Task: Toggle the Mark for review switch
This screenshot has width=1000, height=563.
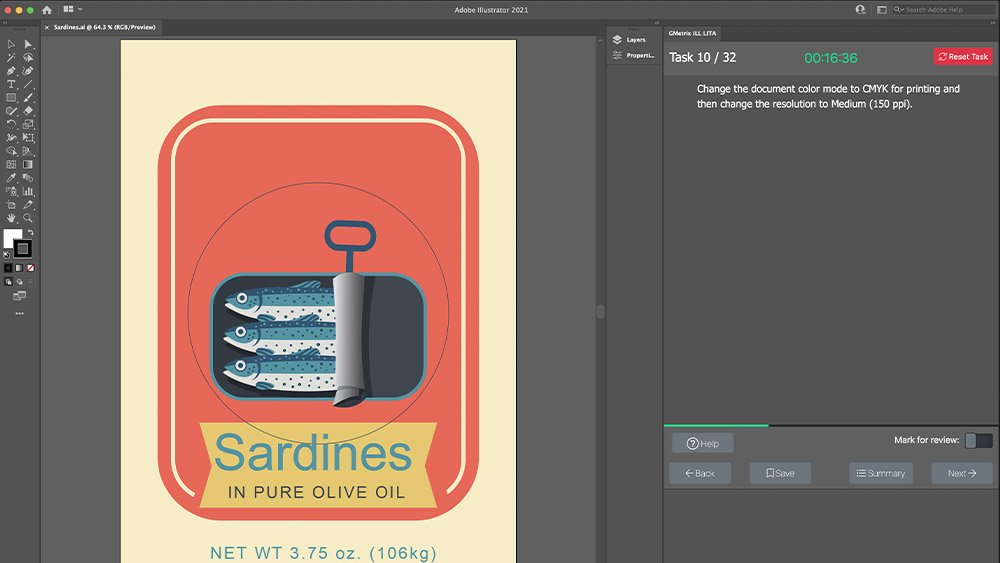Action: click(978, 440)
